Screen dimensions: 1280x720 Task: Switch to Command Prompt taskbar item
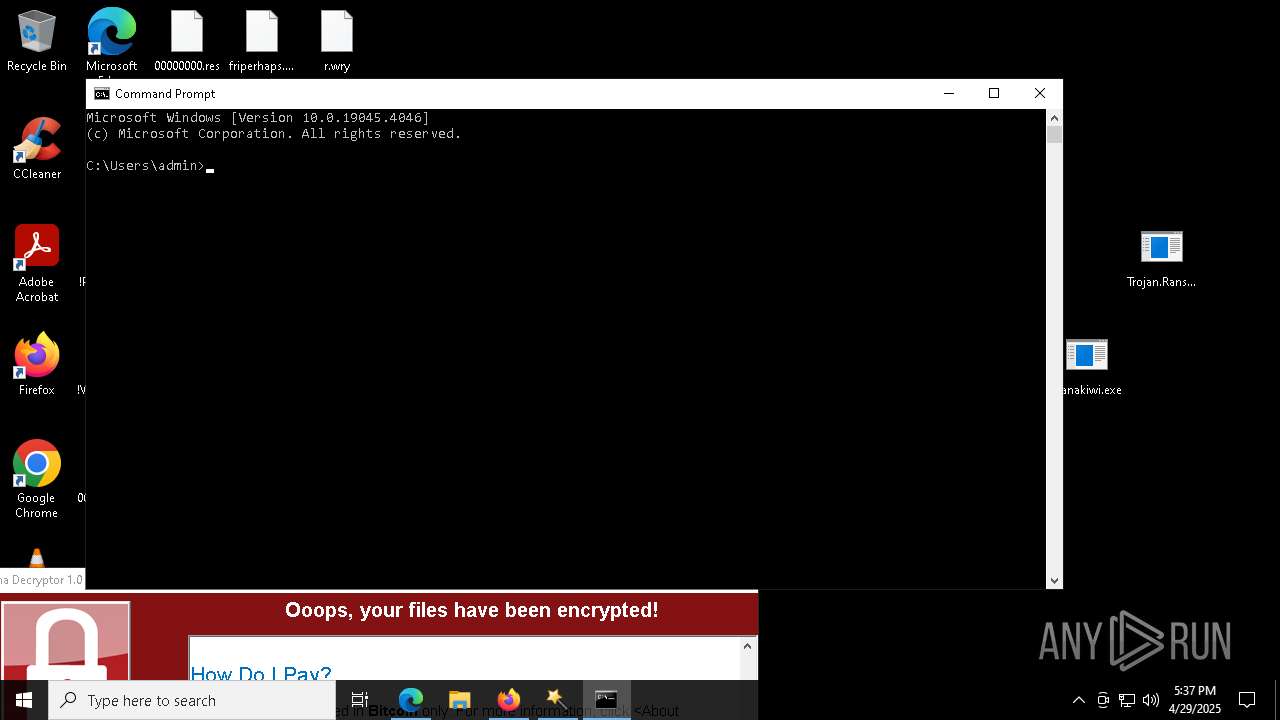click(x=606, y=700)
